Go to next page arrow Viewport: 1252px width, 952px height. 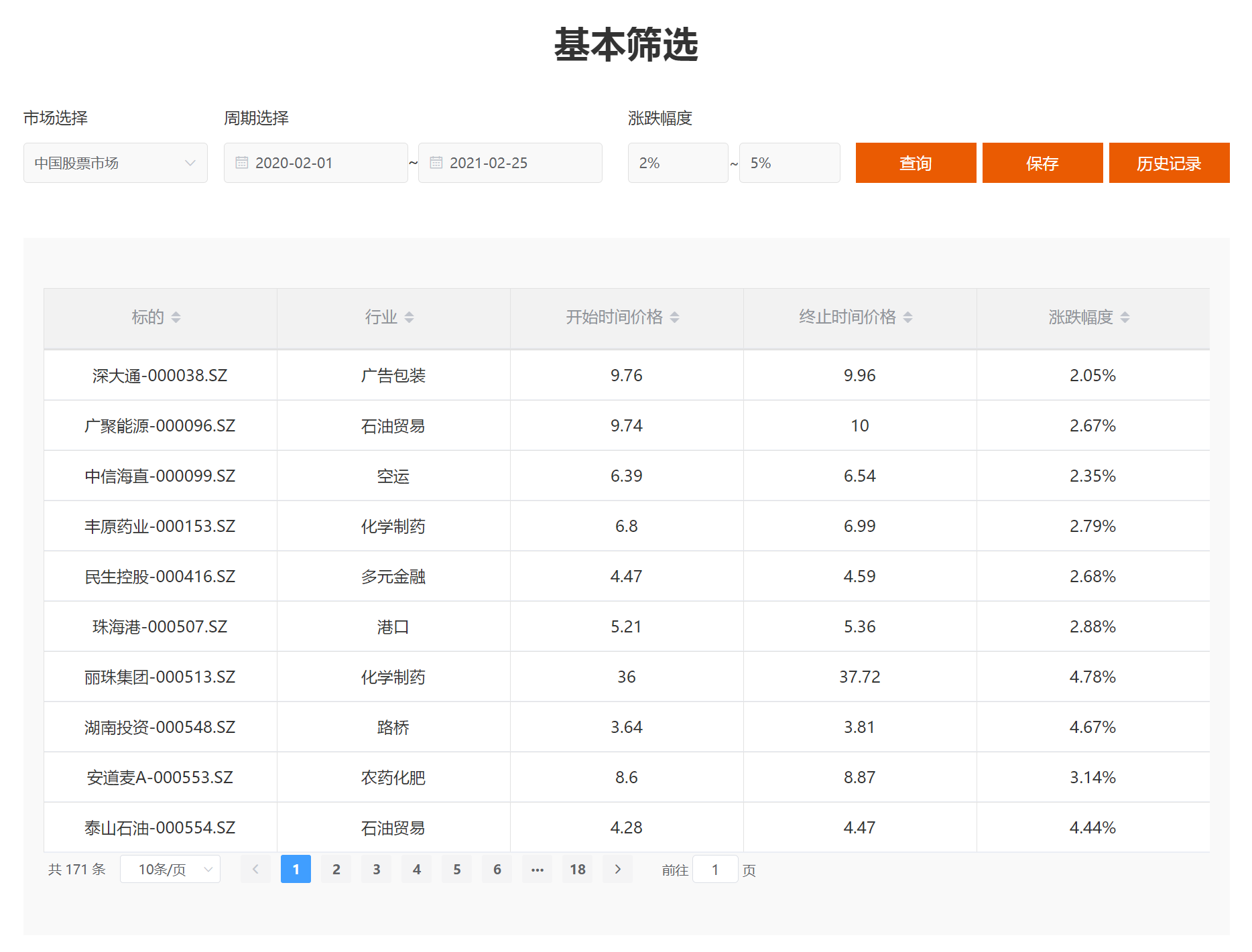pos(617,869)
